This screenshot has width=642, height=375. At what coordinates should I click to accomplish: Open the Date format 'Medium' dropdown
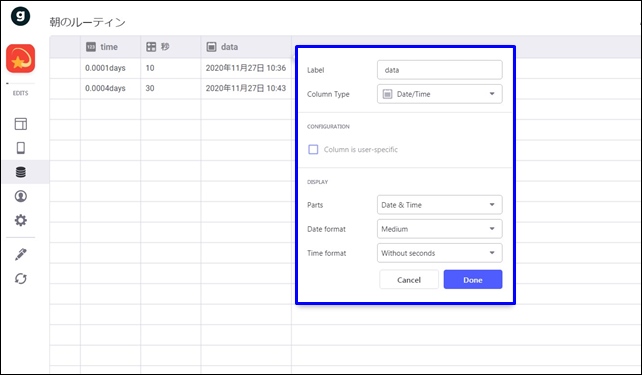pyautogui.click(x=439, y=229)
